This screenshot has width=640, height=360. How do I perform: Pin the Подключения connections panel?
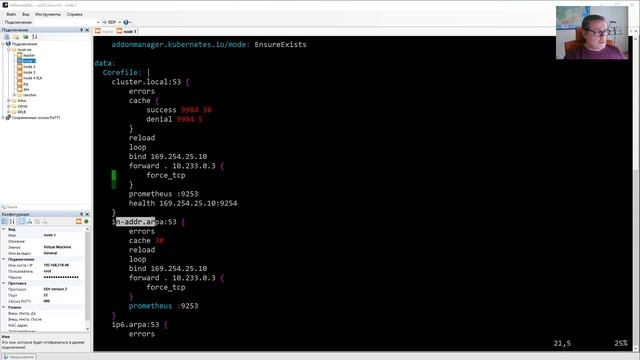pyautogui.click(x=82, y=30)
